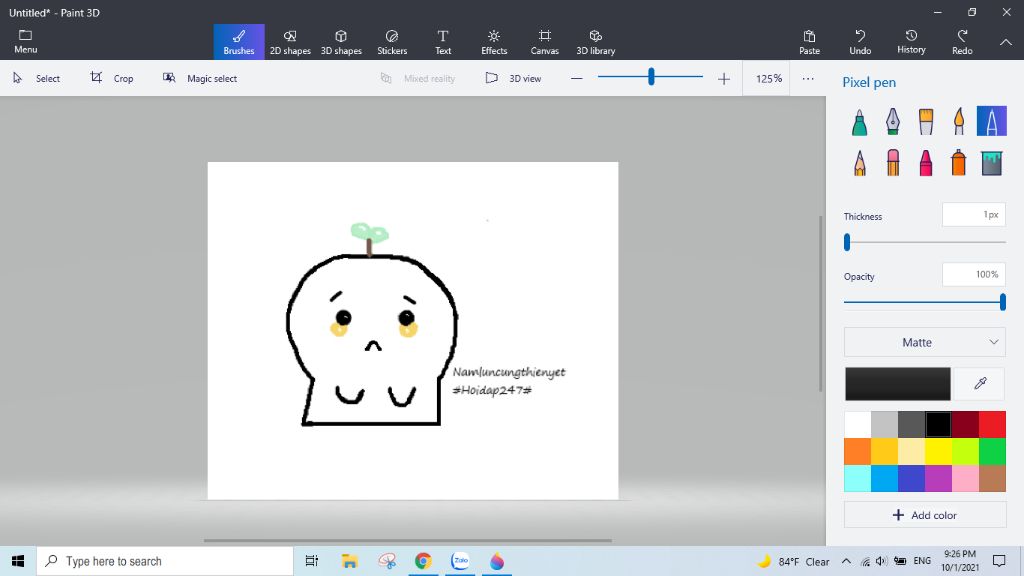Screen dimensions: 1024x576
Task: Expand the Menu panel
Action: (26, 41)
